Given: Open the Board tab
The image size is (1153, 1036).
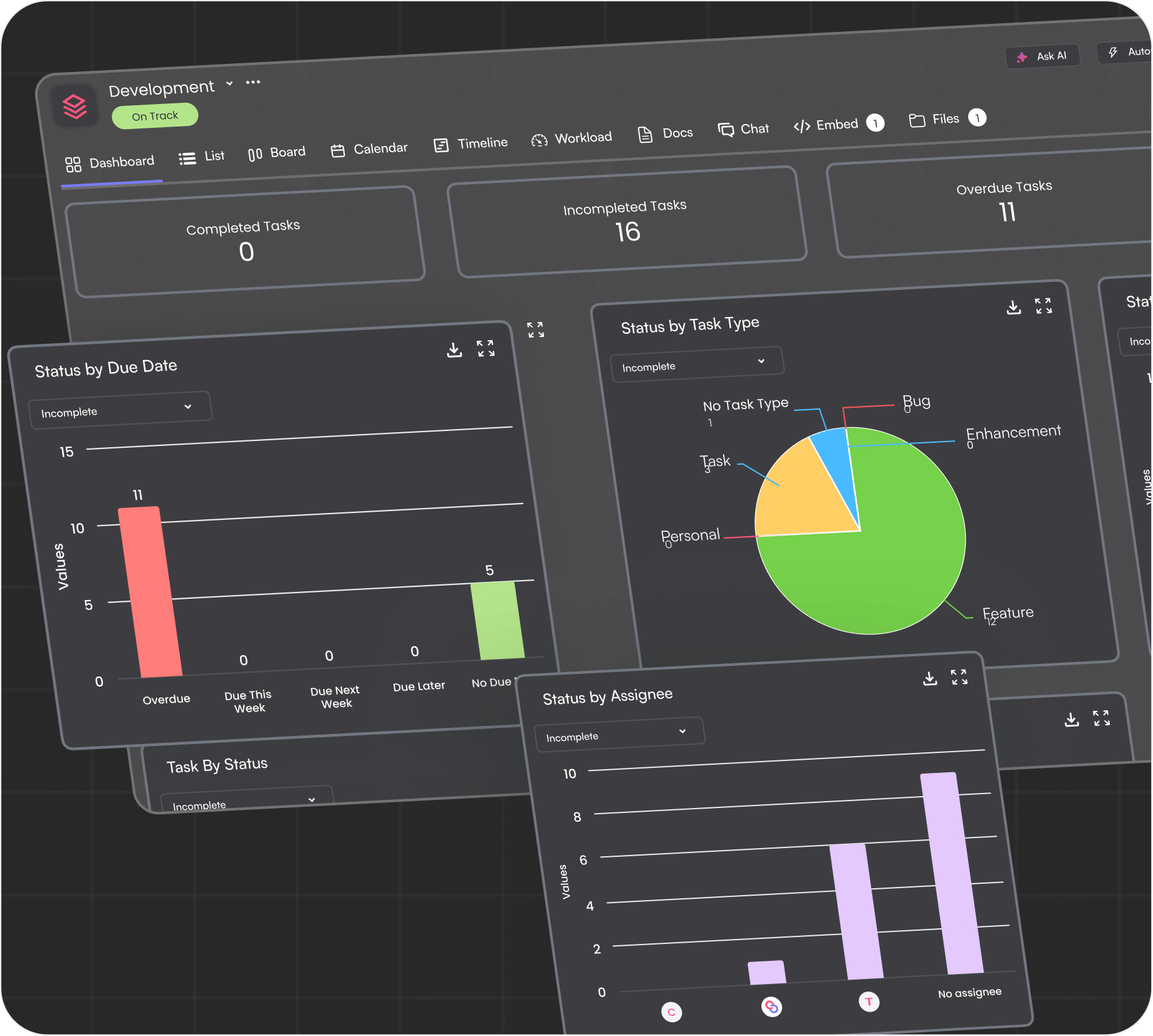Looking at the screenshot, I should pyautogui.click(x=276, y=153).
